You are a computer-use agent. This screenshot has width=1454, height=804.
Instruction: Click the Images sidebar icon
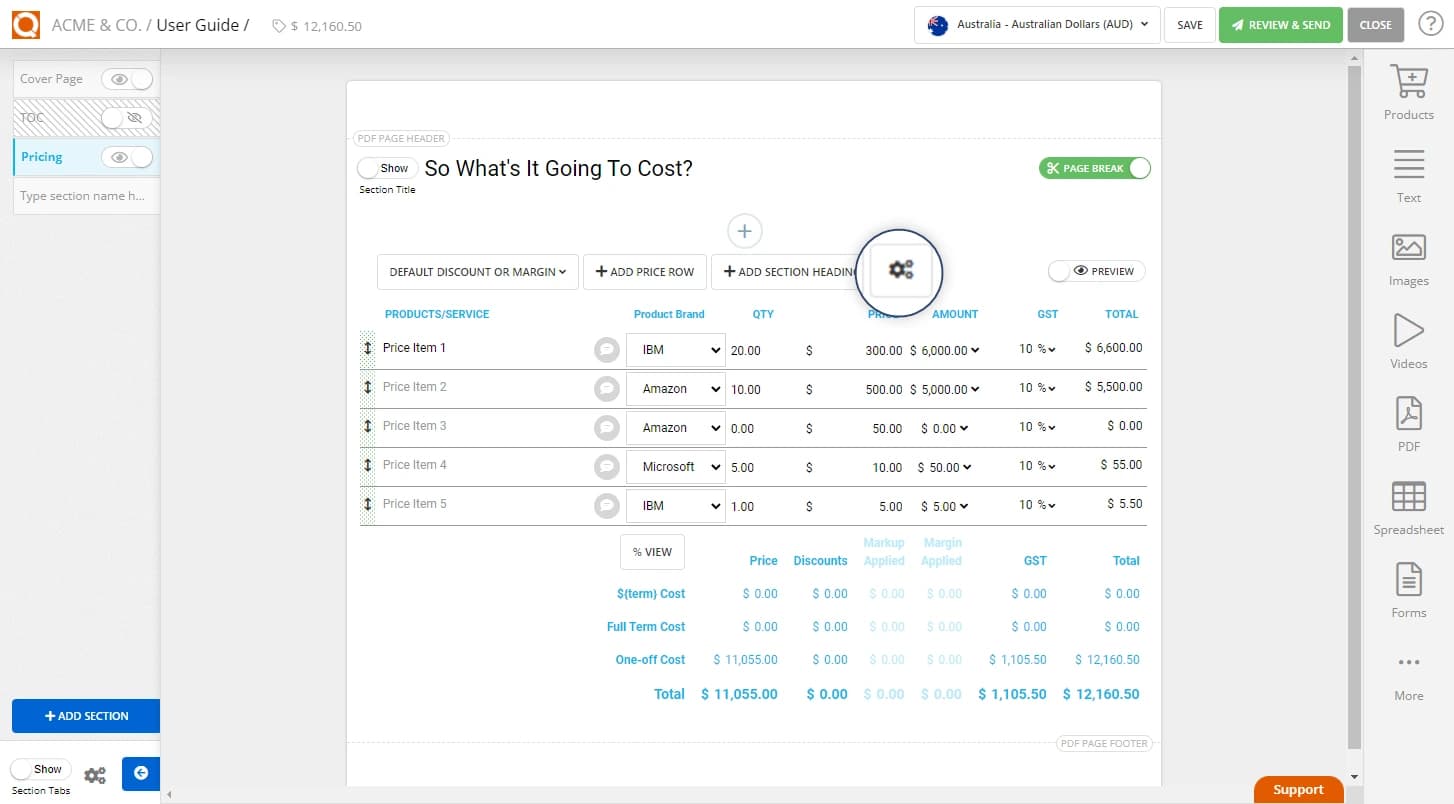click(1408, 256)
